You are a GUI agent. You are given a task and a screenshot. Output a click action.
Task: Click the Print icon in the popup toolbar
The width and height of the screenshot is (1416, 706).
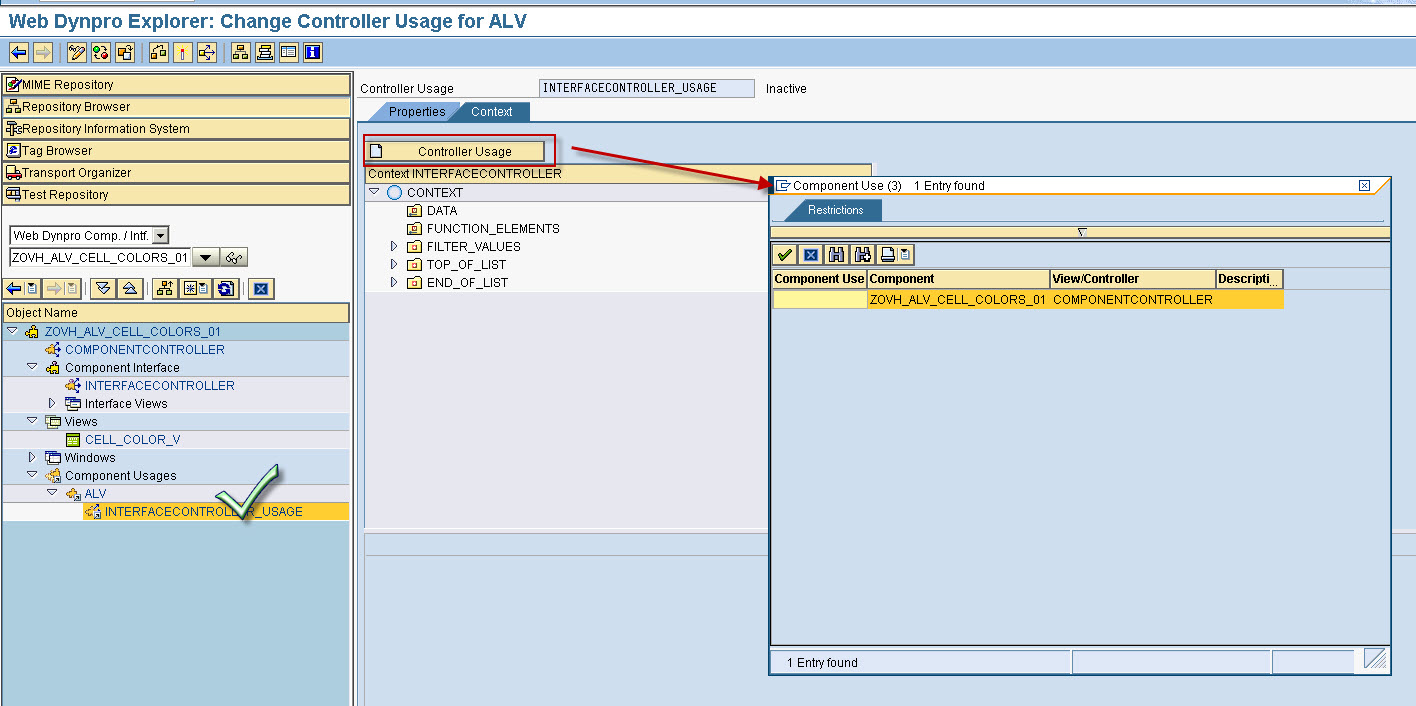click(888, 254)
